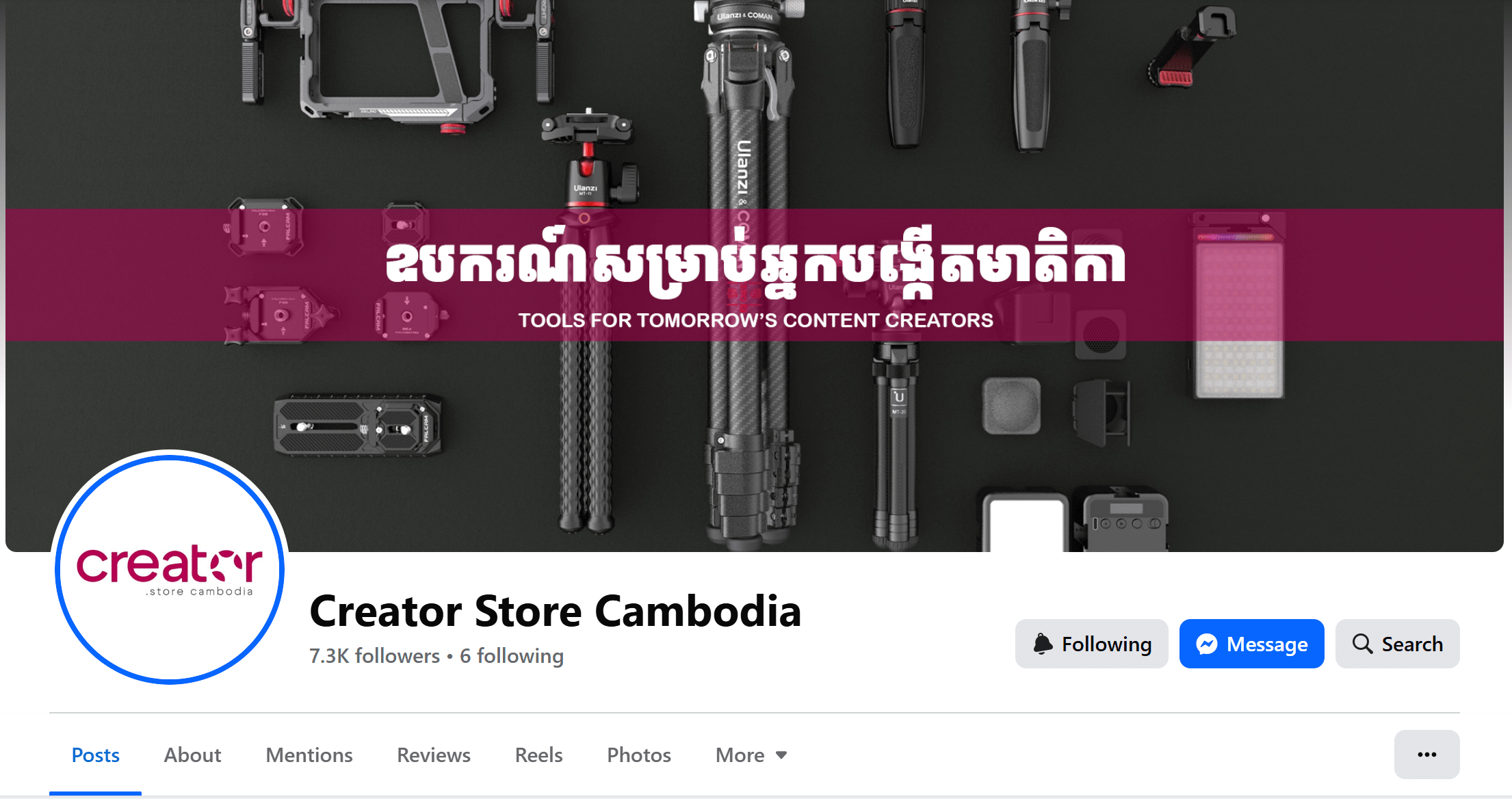Switch to the Posts tab
The height and width of the screenshot is (799, 1512).
pos(95,755)
